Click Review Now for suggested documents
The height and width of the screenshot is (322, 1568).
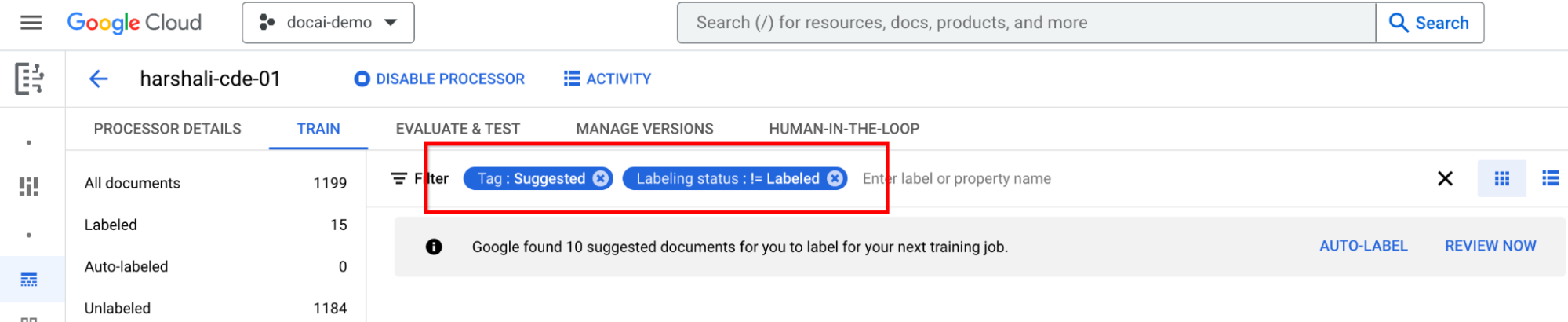click(x=1490, y=246)
